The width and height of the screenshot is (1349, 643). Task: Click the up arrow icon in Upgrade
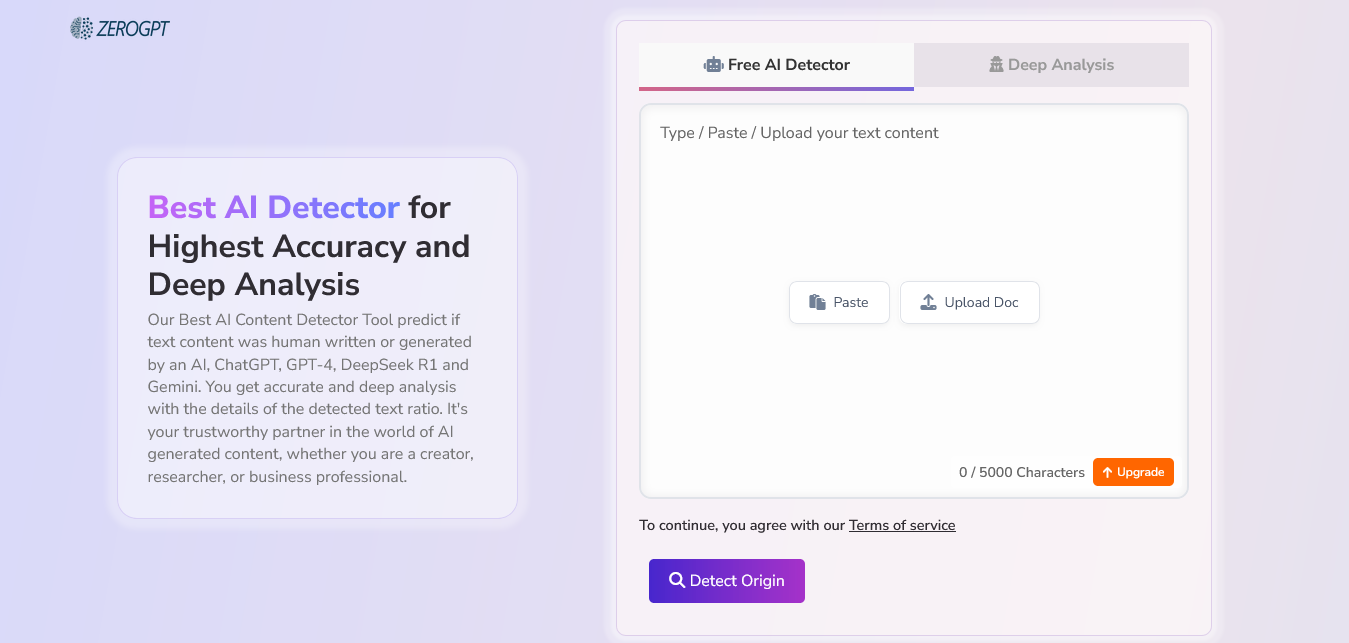(1107, 472)
